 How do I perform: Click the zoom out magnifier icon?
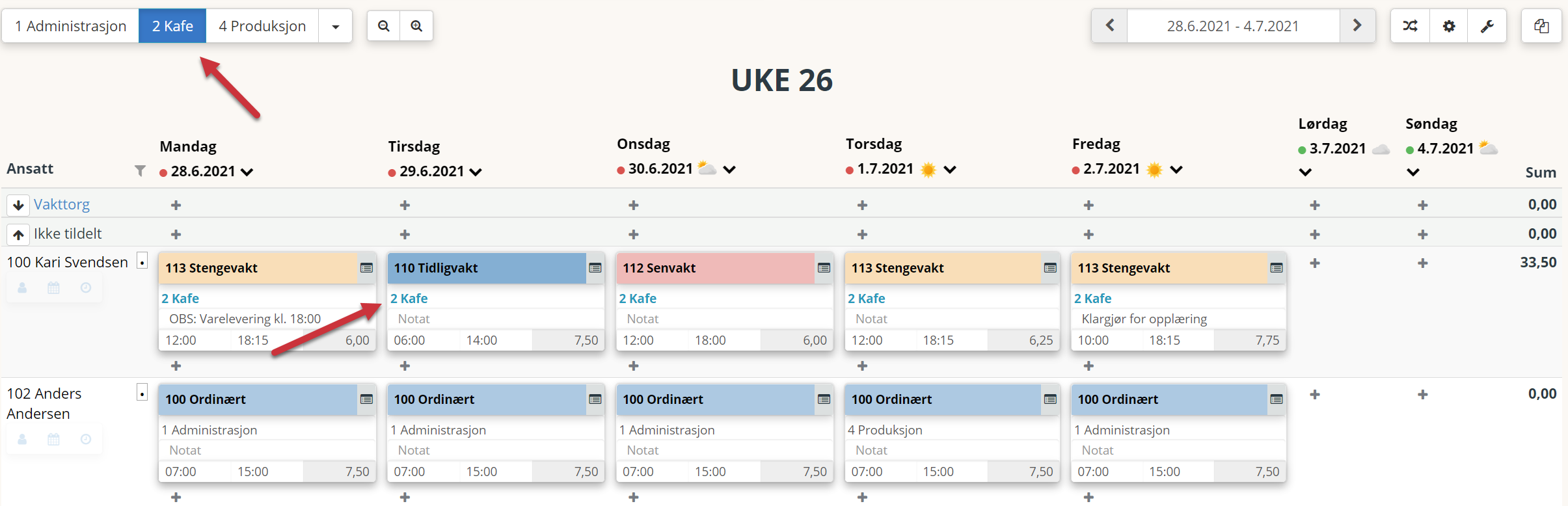coord(384,26)
